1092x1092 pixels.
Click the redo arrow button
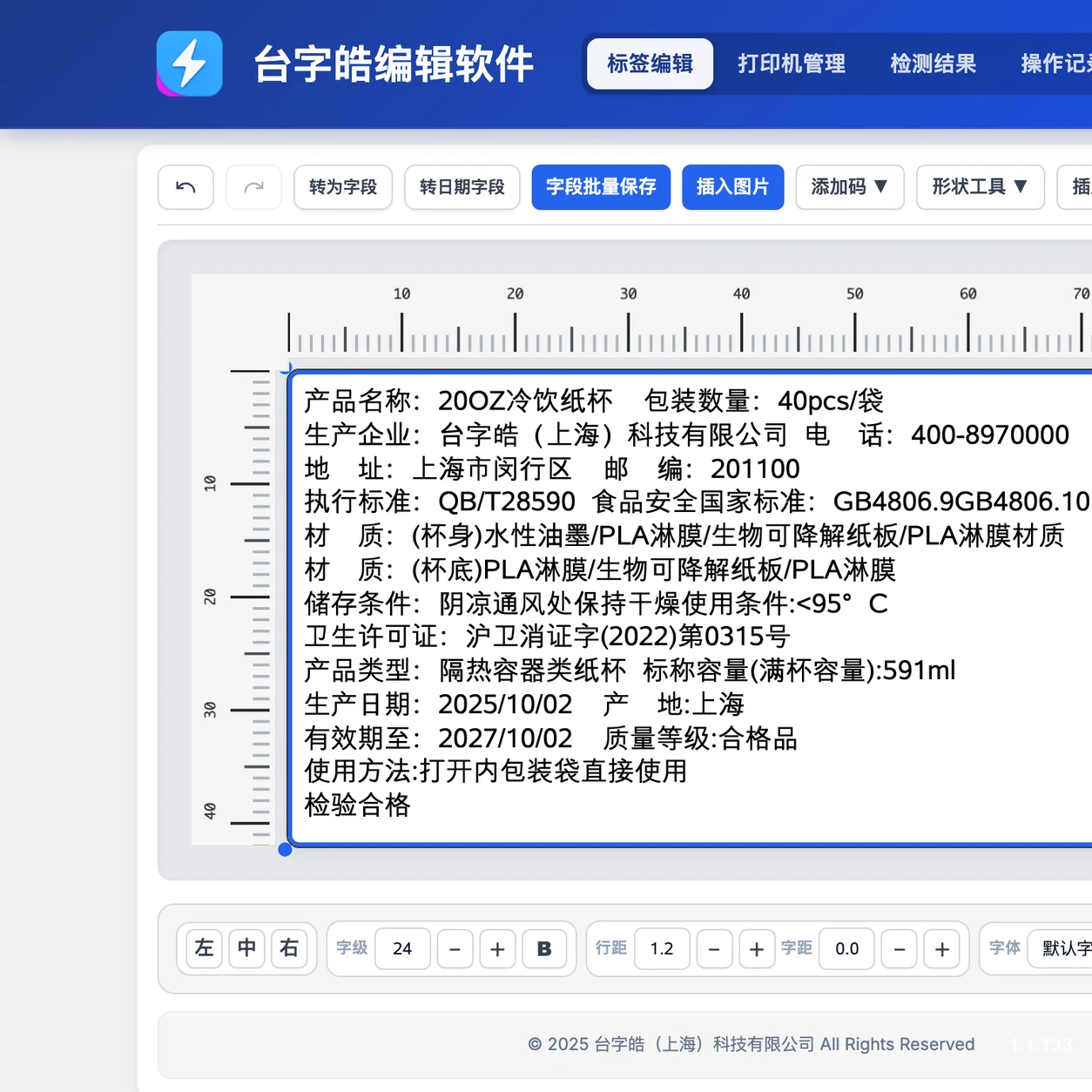(253, 187)
